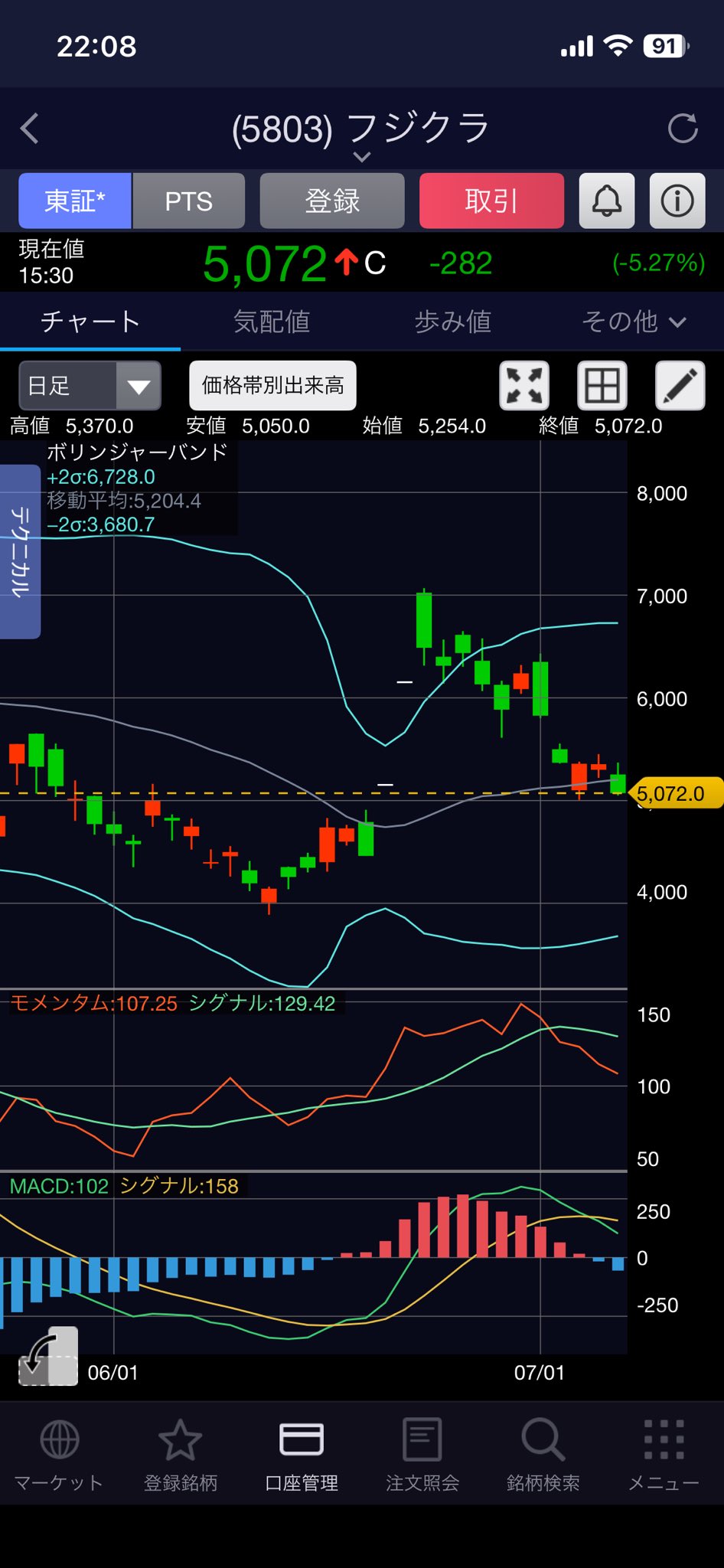Viewport: 724px width, 1568px height.
Task: Refresh the stock quote
Action: pos(683,129)
